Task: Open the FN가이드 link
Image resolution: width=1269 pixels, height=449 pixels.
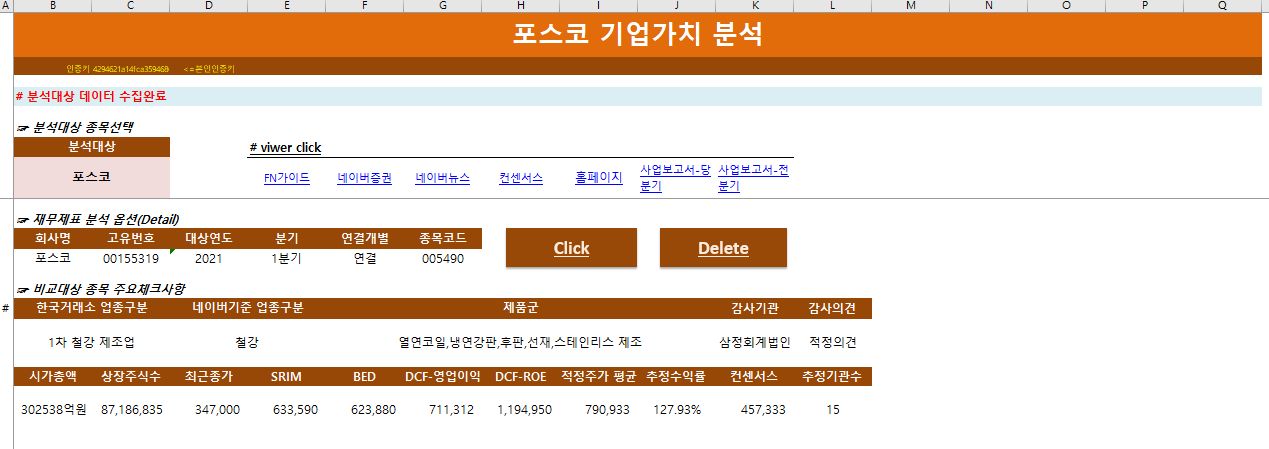Action: pos(286,178)
